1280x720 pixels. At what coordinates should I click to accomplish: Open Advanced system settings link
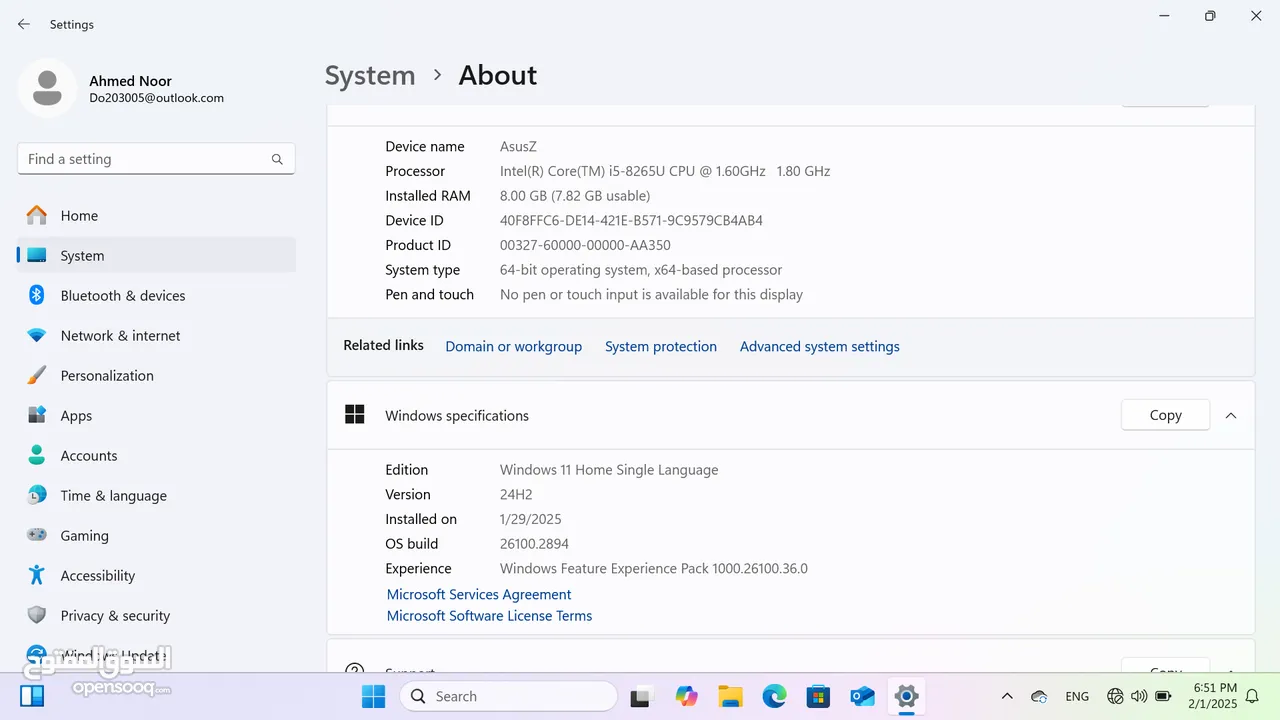click(x=820, y=346)
